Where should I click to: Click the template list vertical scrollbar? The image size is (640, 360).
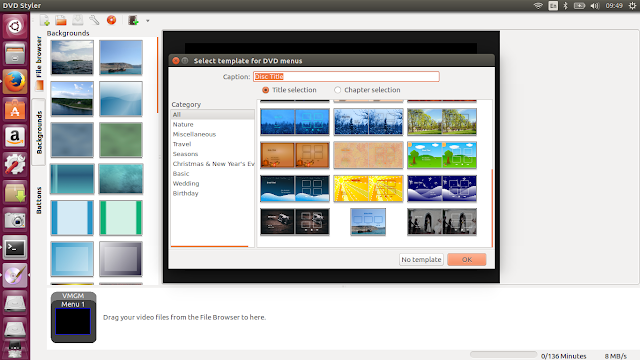click(x=492, y=208)
